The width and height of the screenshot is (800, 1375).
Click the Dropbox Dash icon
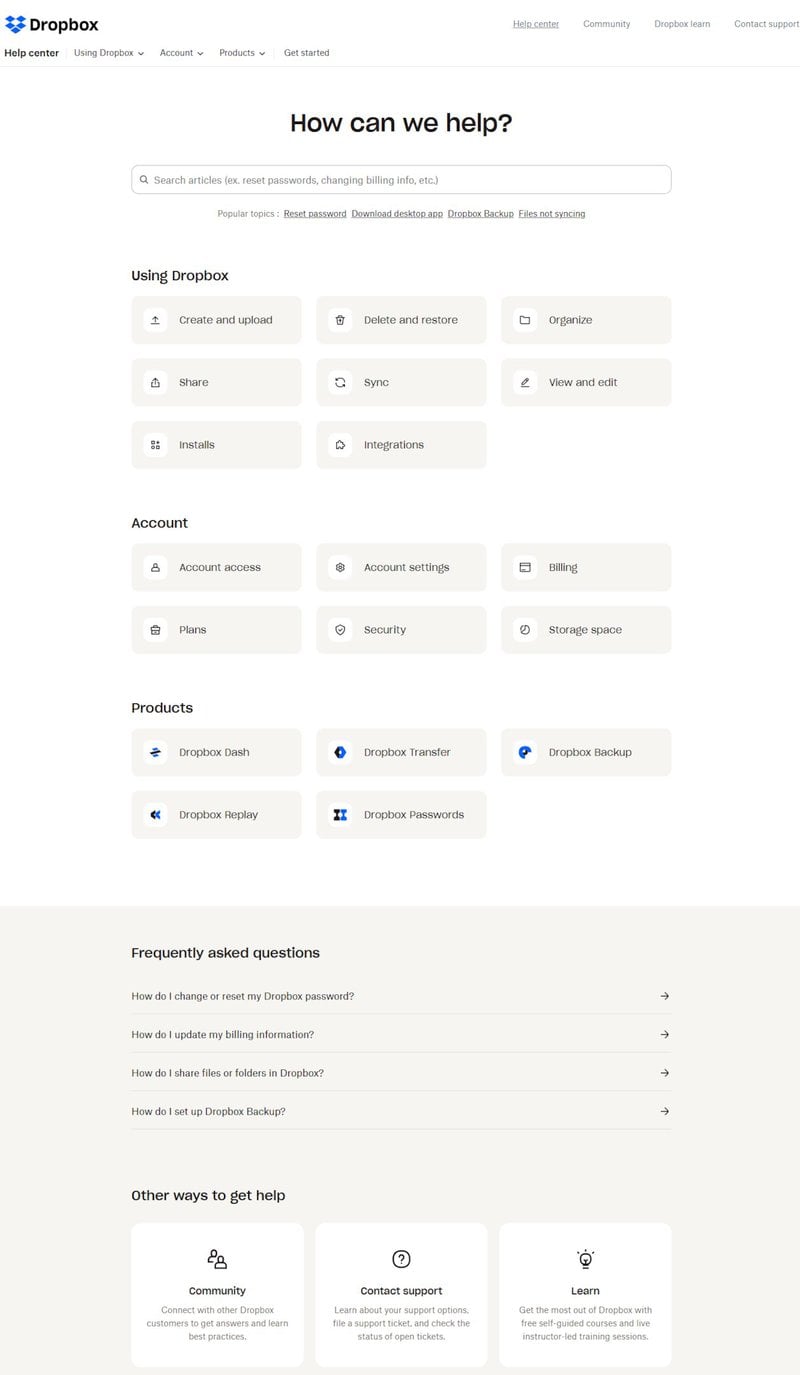155,751
